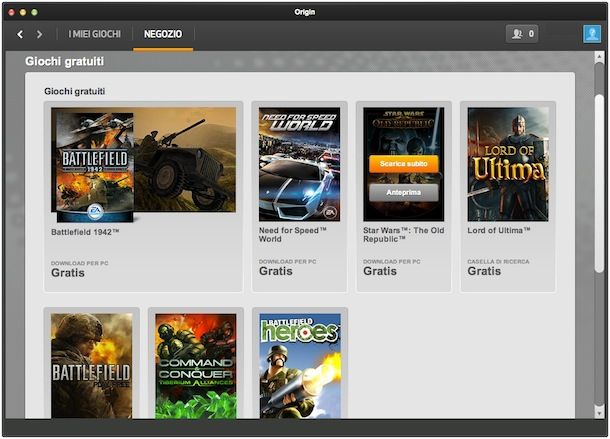Screen dimensions: 610x439
Task: Open the user profile avatar
Action: tap(592, 34)
